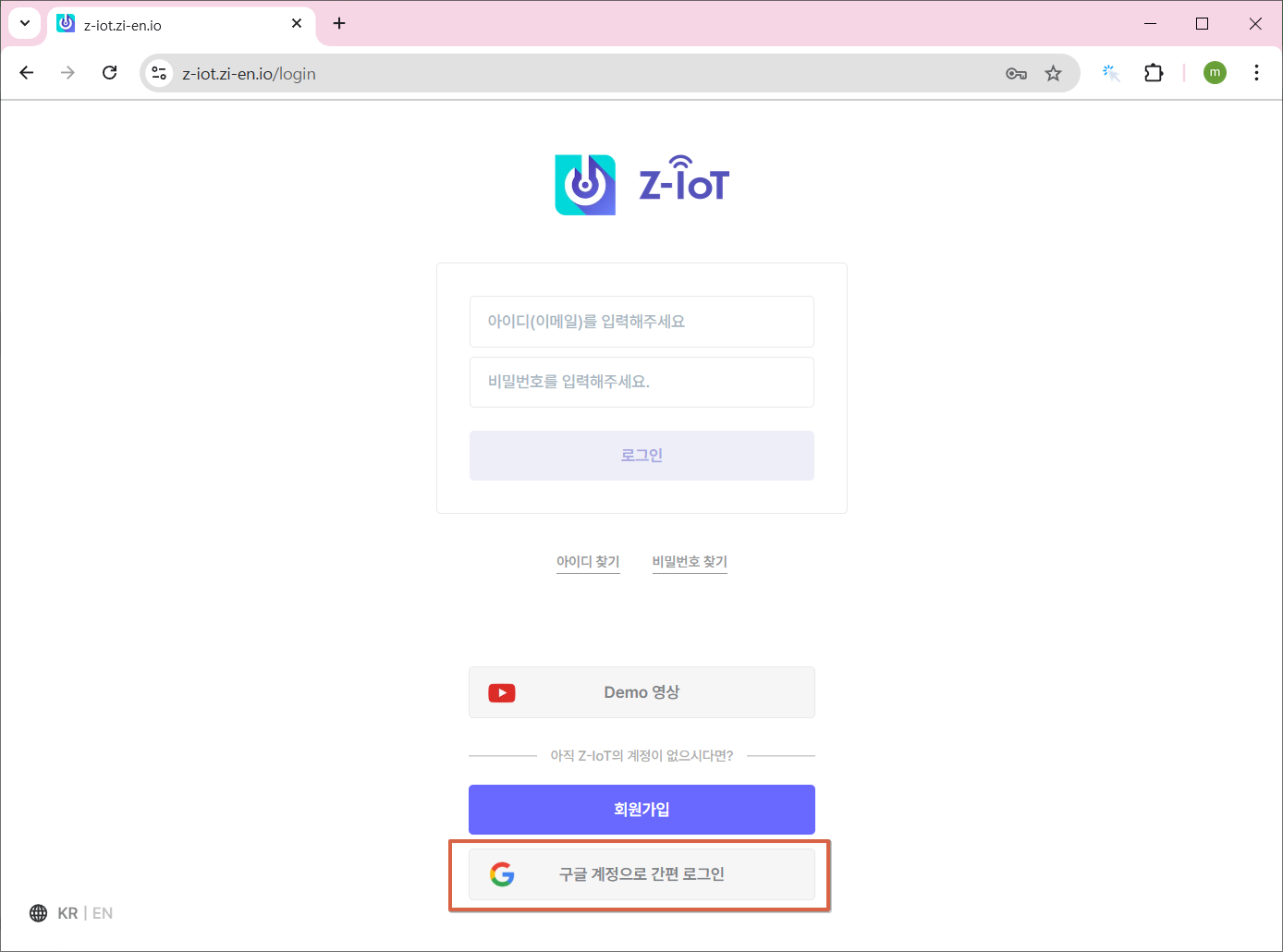
Task: Click the Z-IoT logo at top
Action: coord(641,185)
